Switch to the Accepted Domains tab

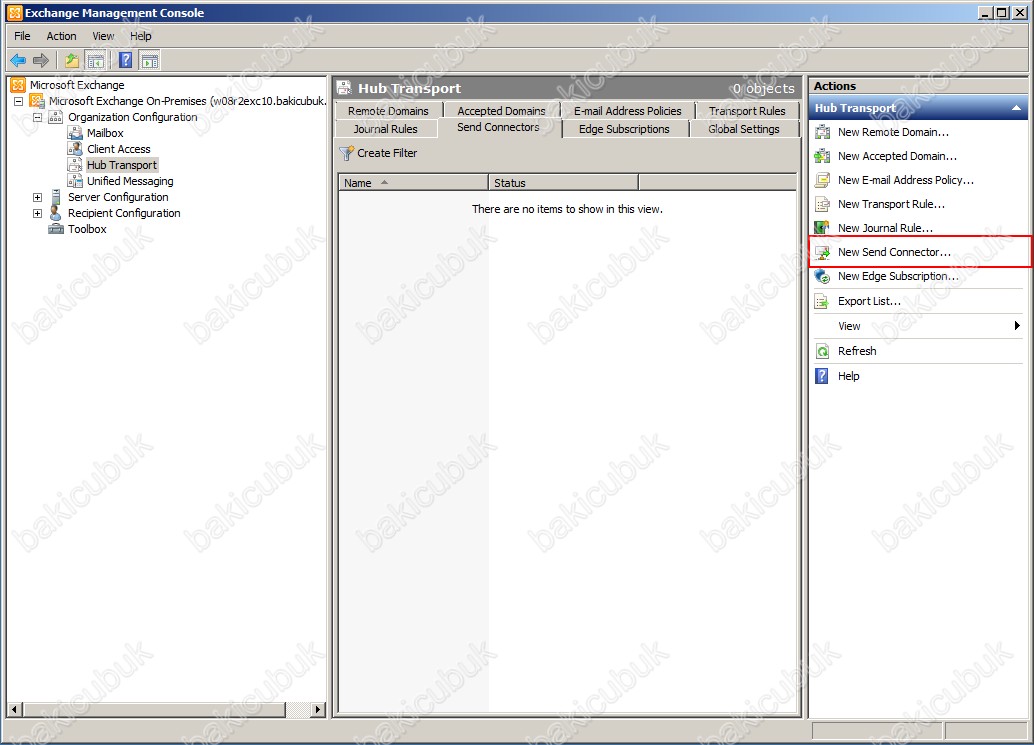[x=501, y=111]
